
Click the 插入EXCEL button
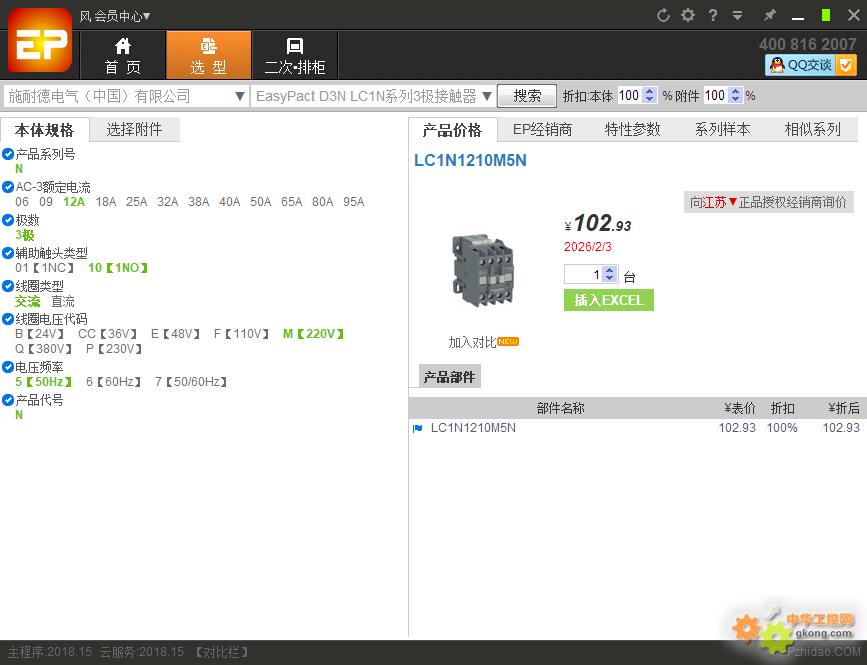click(x=608, y=300)
